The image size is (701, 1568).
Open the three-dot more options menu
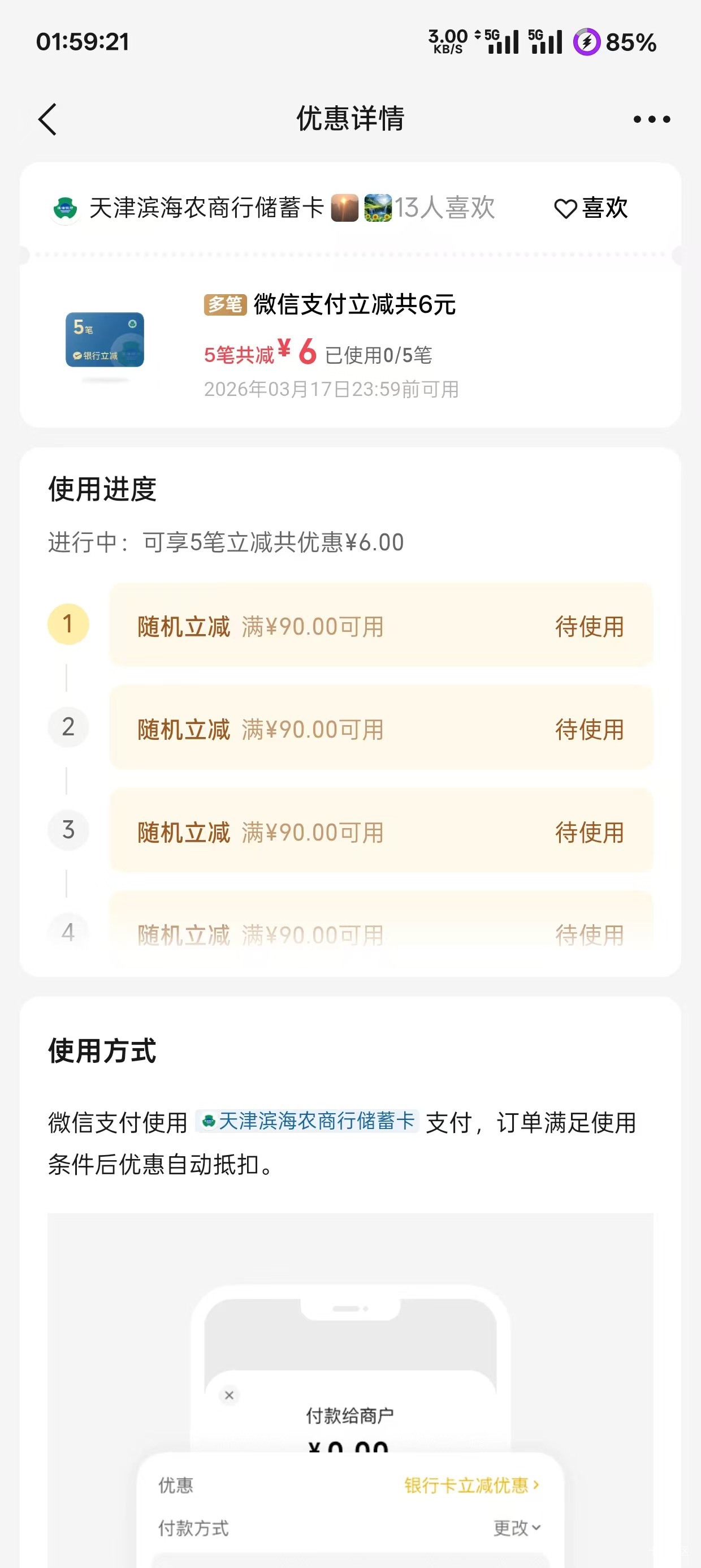click(651, 119)
